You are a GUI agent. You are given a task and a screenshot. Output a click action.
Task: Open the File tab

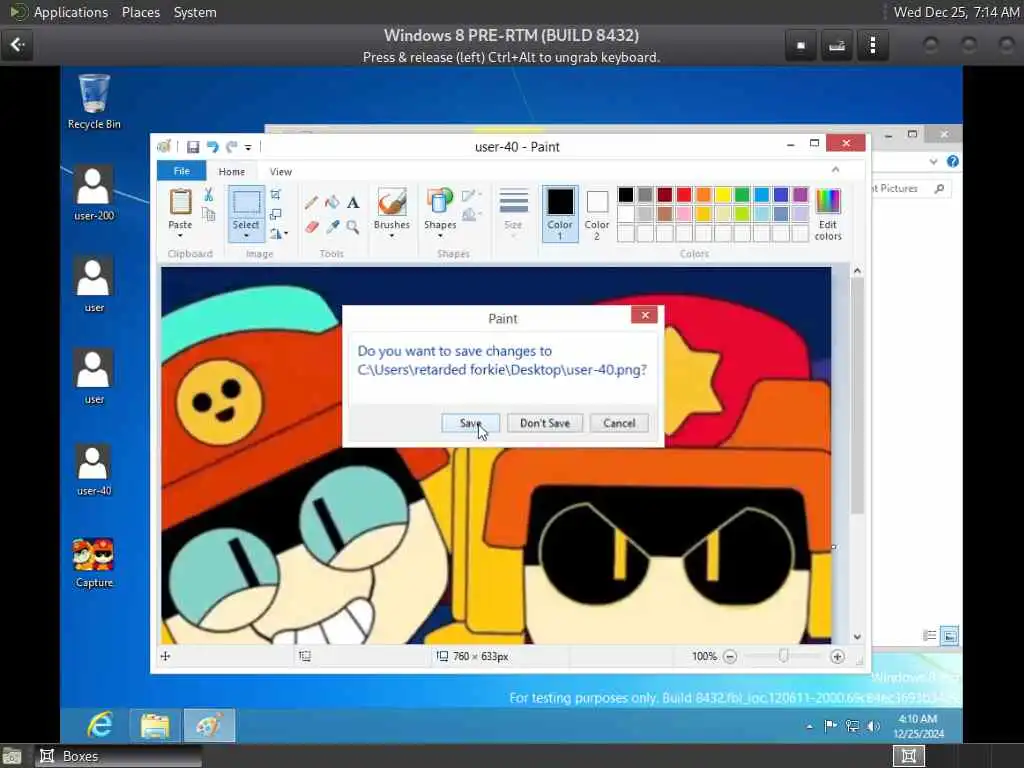182,170
